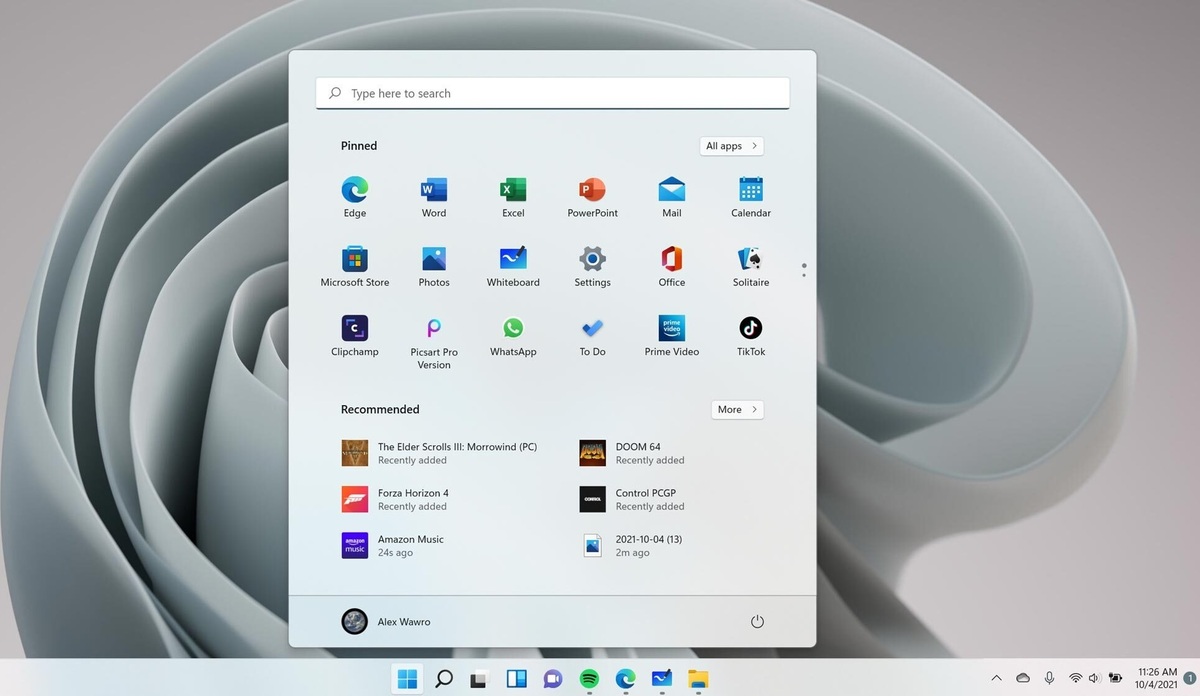The width and height of the screenshot is (1200, 696).
Task: Launch the Office app
Action: point(672,266)
